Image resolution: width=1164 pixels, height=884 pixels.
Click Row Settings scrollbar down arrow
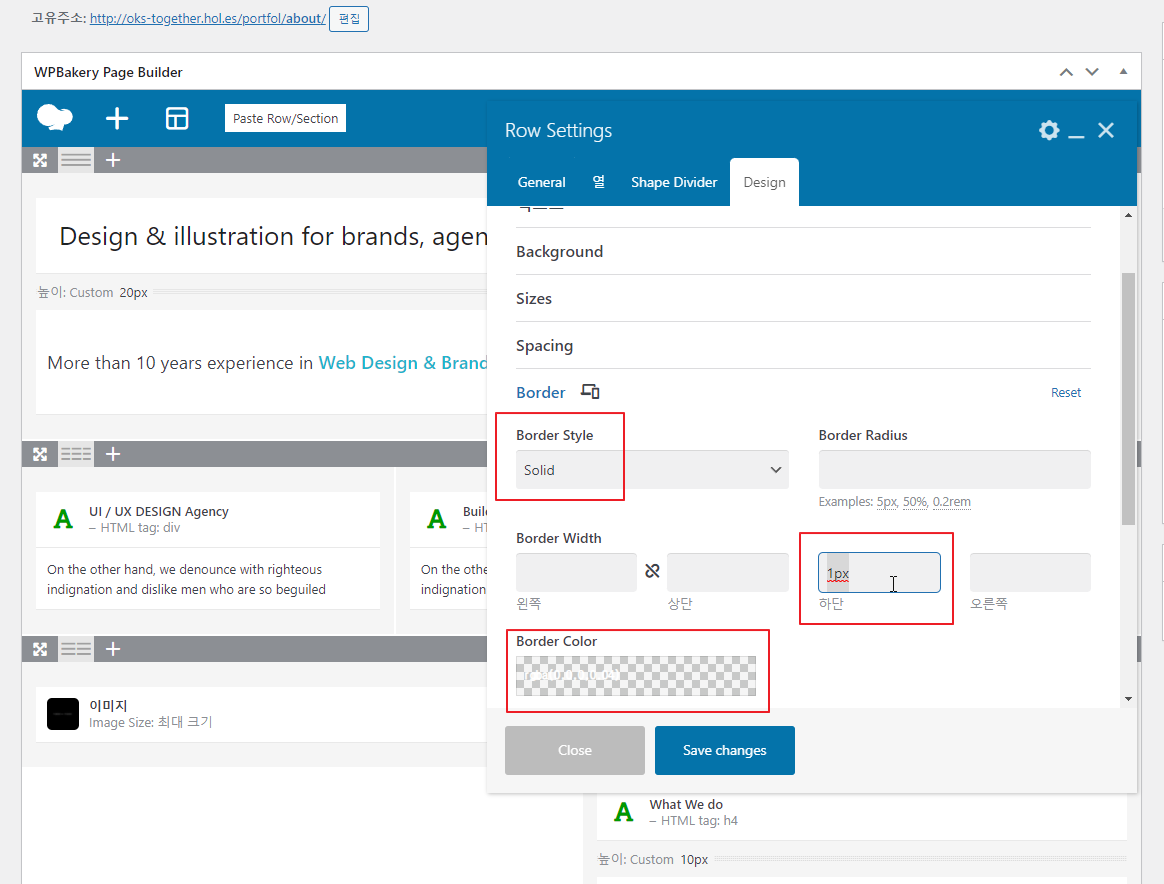1128,698
